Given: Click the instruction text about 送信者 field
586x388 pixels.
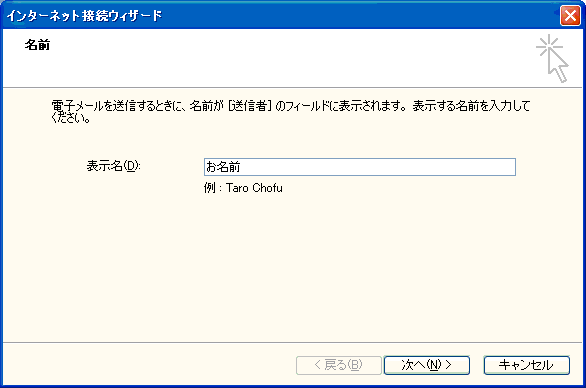Looking at the screenshot, I should pos(291,106).
